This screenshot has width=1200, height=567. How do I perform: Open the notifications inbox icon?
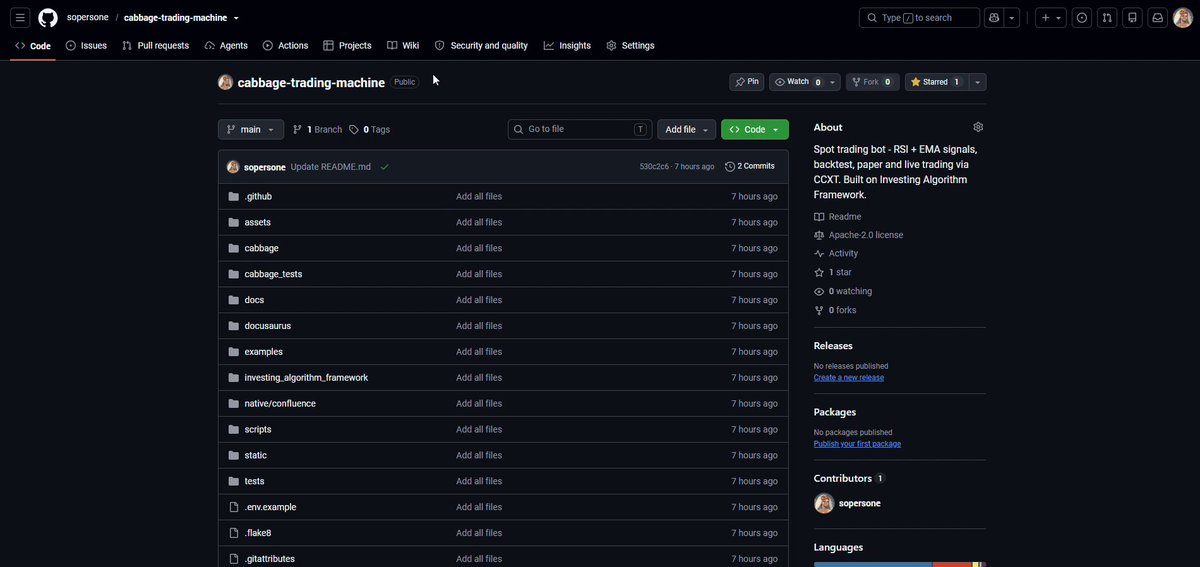click(1157, 18)
